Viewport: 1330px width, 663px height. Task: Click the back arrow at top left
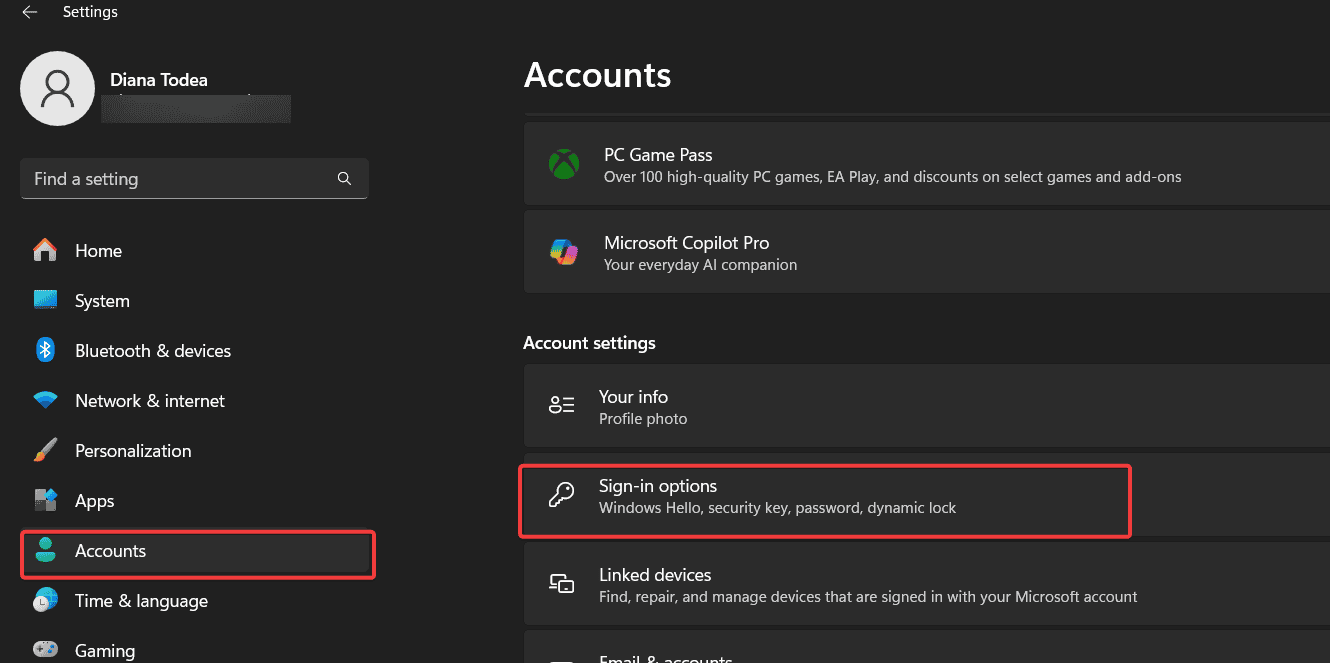click(29, 11)
